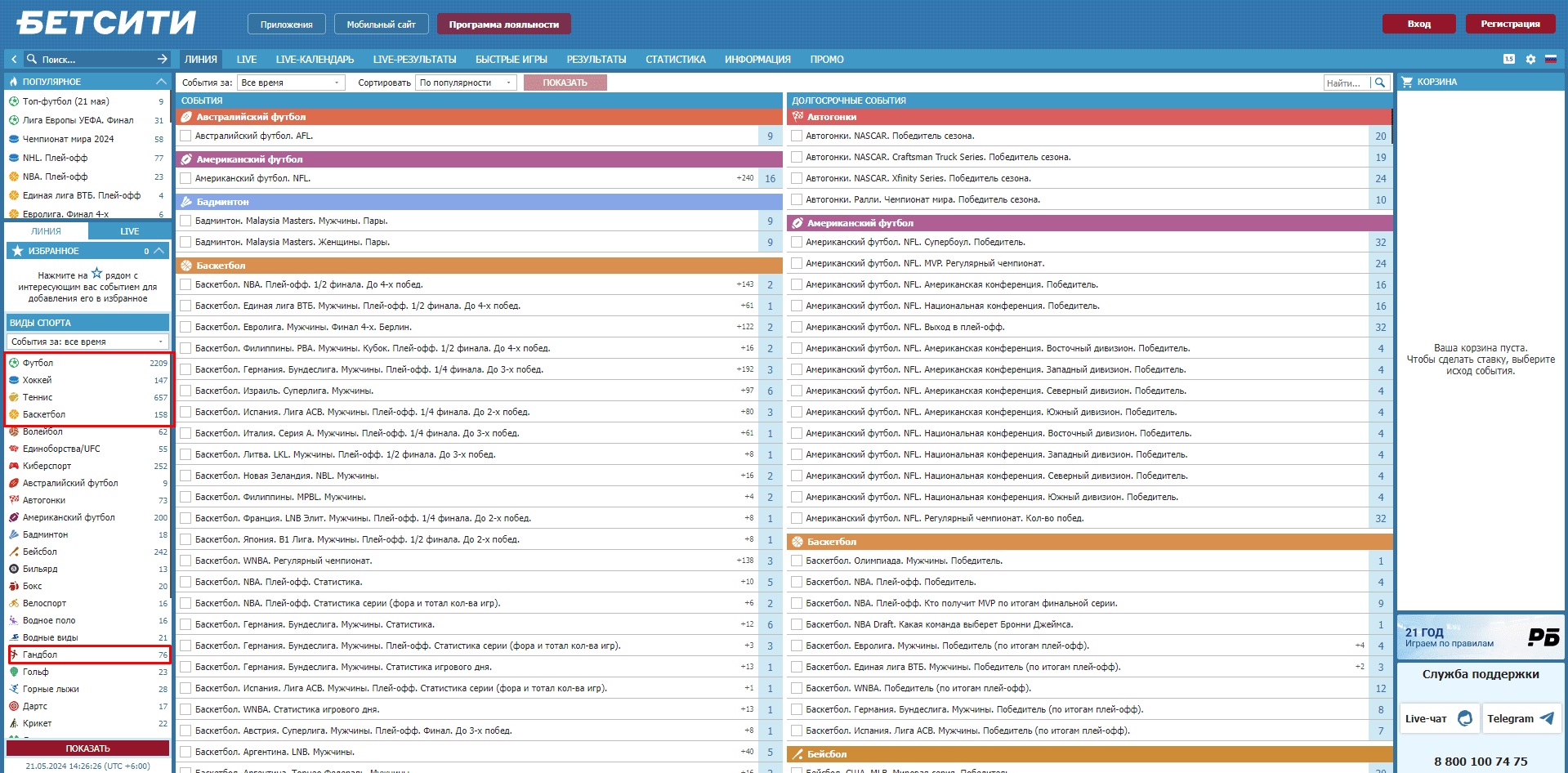Click the bat icon next to Бейсбол

point(14,552)
